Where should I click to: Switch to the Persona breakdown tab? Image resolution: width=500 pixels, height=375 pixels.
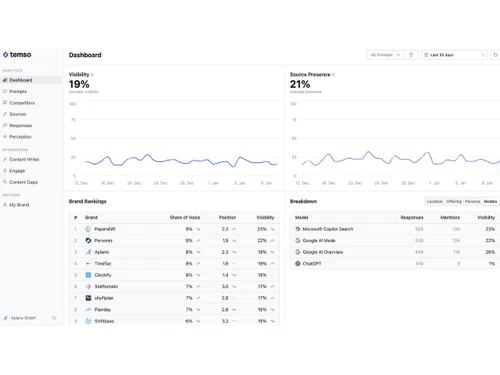click(x=472, y=201)
